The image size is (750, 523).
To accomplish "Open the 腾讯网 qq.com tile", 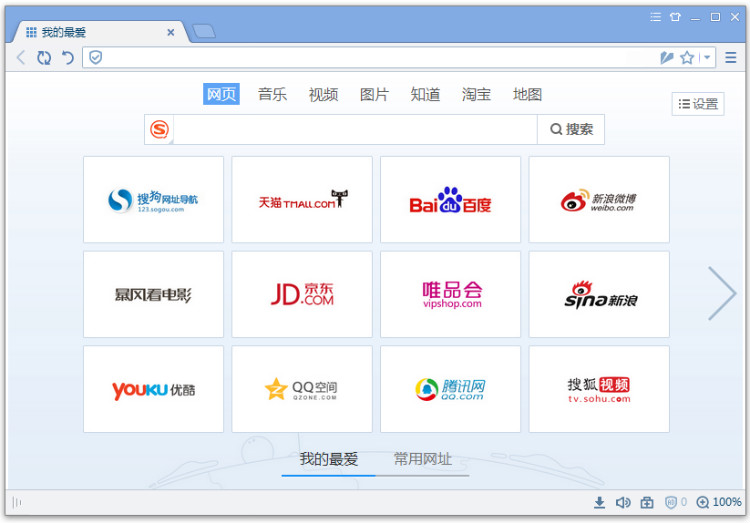I will coord(451,389).
